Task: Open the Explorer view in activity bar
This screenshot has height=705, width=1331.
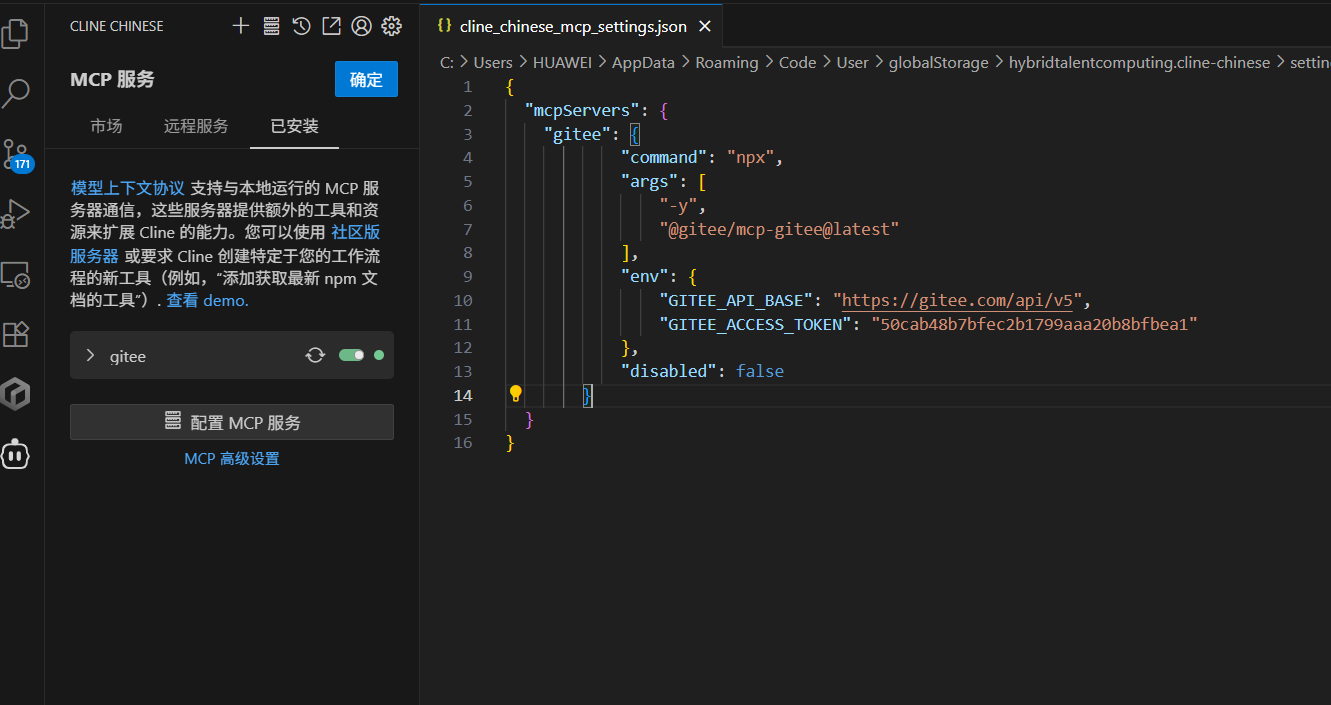Action: [x=16, y=32]
